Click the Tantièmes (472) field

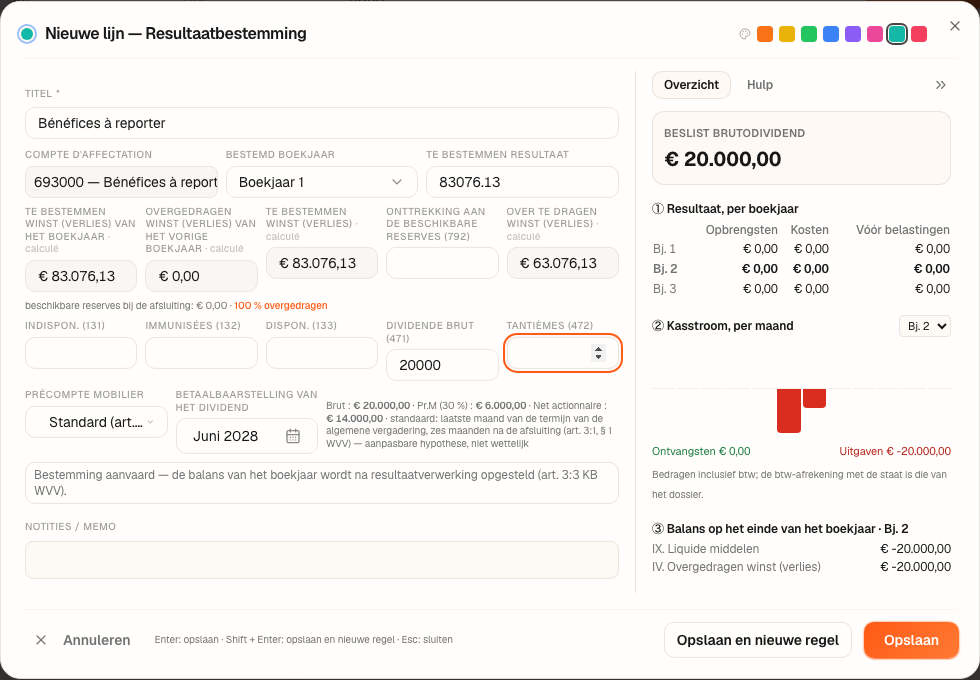(x=562, y=353)
